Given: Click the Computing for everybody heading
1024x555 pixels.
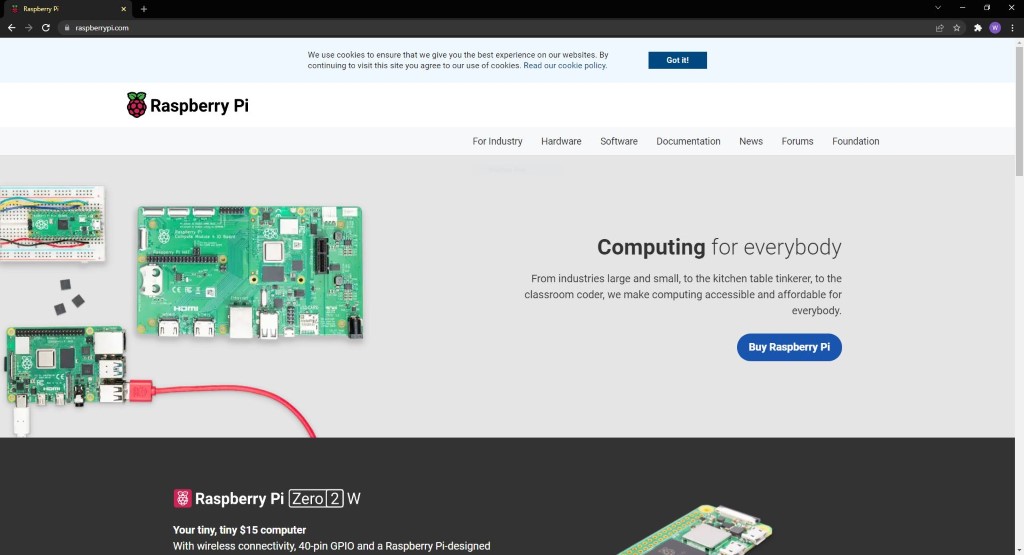Looking at the screenshot, I should point(719,247).
